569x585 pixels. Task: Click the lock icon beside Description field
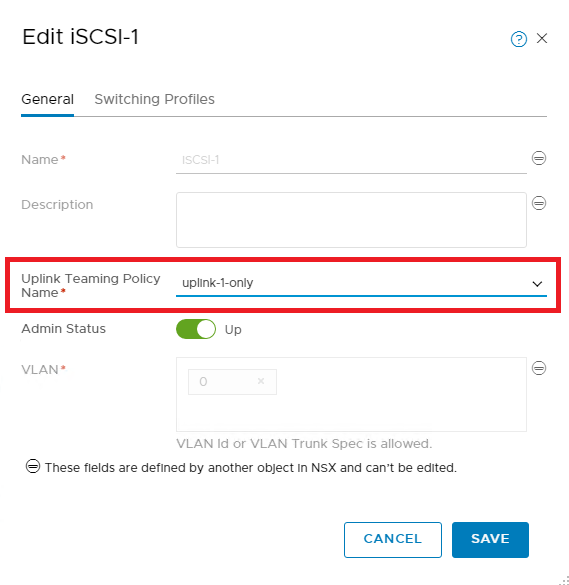coord(539,203)
